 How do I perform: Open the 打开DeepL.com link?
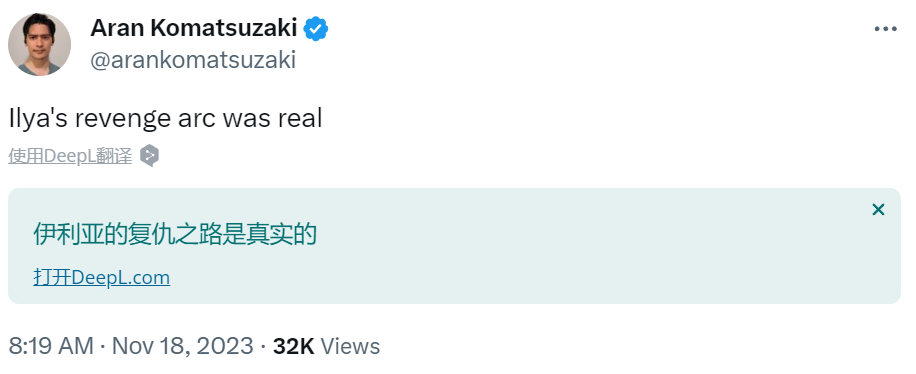click(102, 277)
